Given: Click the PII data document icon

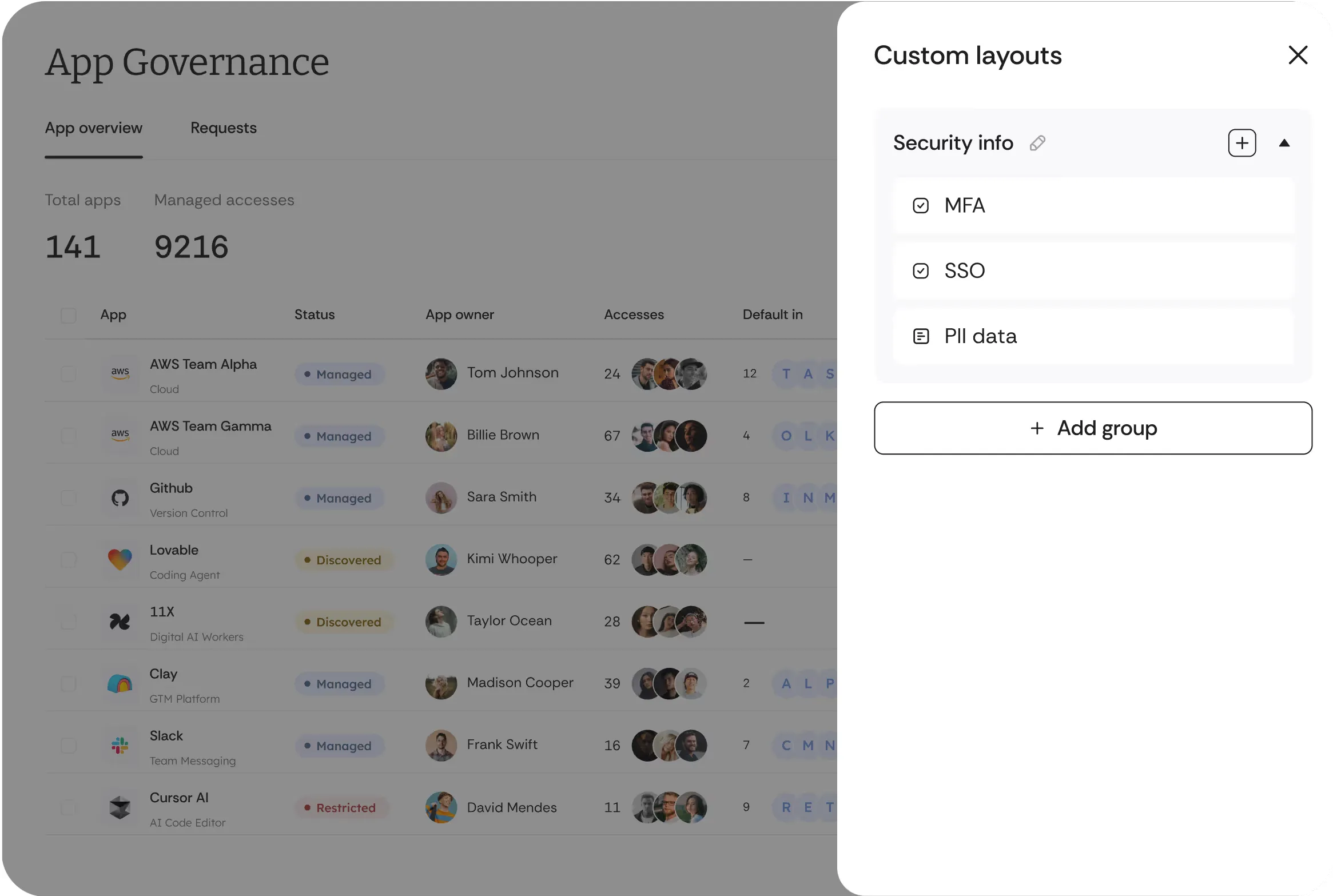Looking at the screenshot, I should click(921, 336).
